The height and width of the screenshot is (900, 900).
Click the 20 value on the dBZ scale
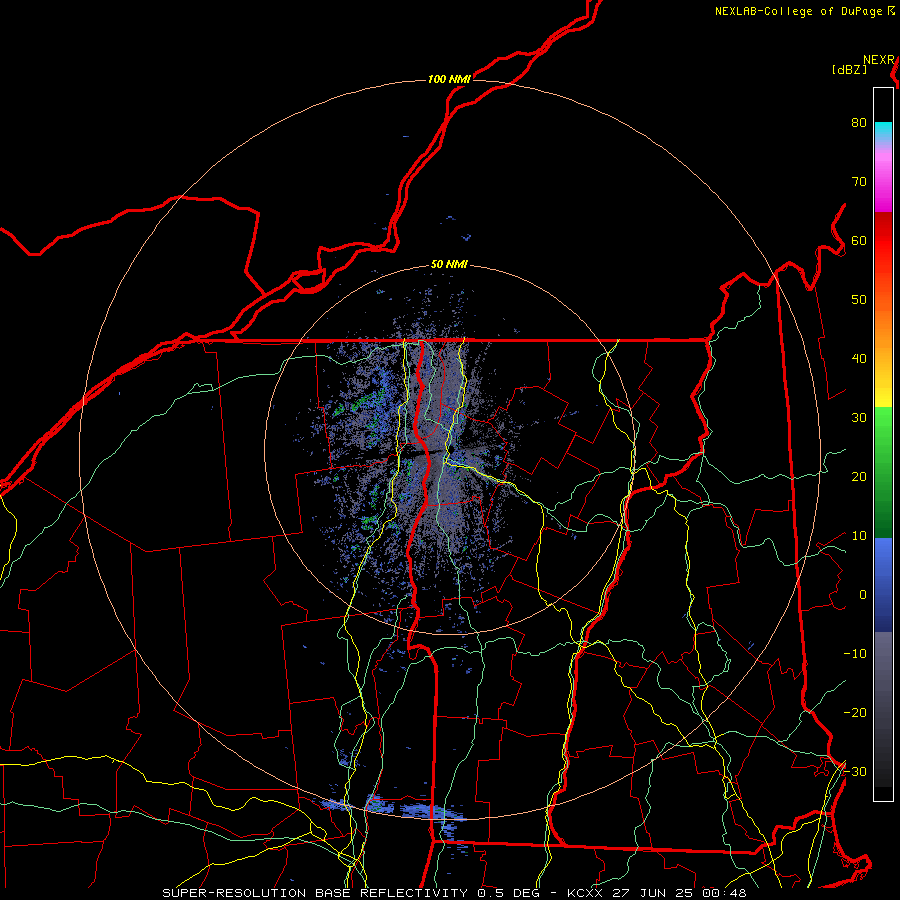coord(859,476)
